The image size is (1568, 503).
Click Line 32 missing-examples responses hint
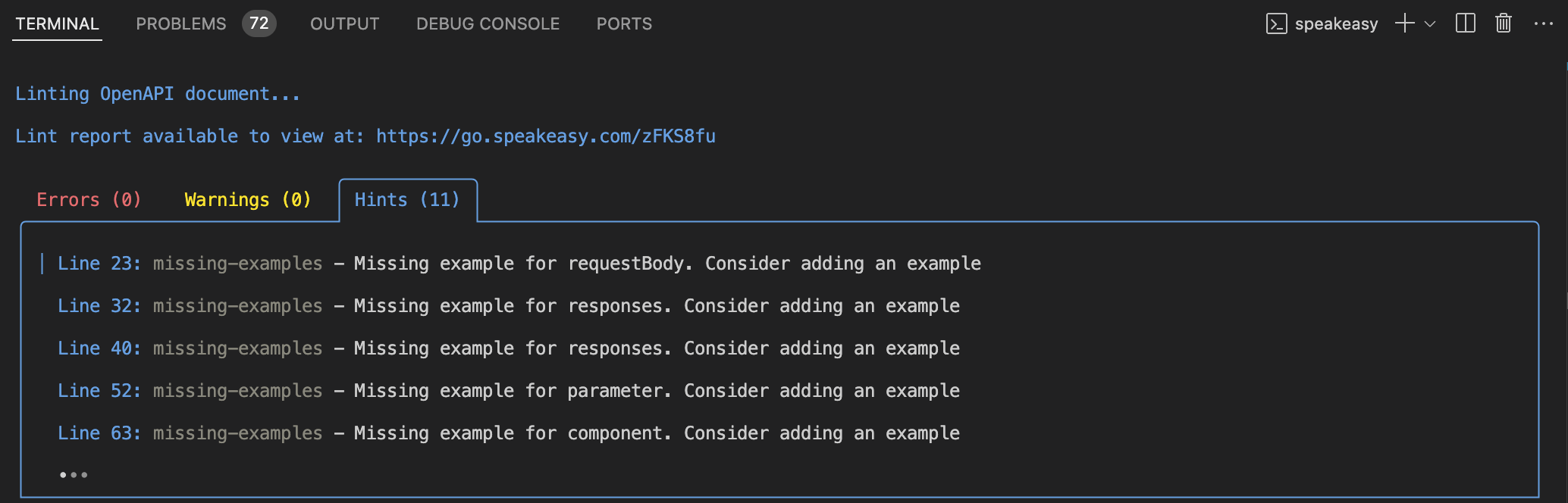[x=508, y=306]
